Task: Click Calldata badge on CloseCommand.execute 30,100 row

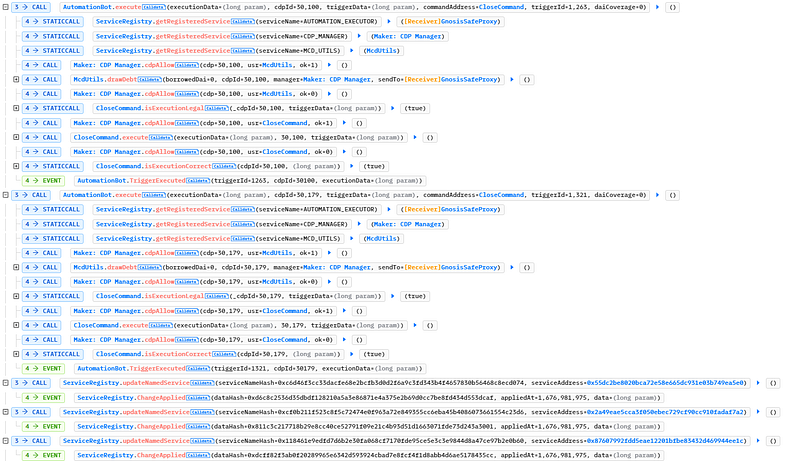Action: coord(163,137)
